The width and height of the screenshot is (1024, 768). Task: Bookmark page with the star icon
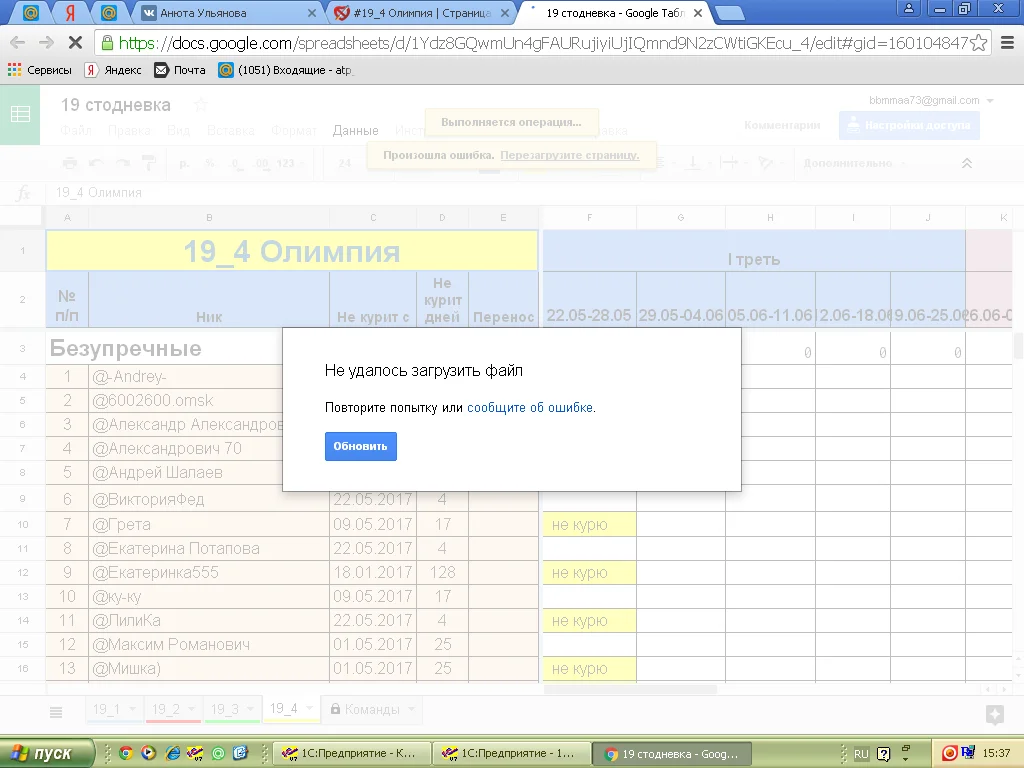[x=979, y=43]
